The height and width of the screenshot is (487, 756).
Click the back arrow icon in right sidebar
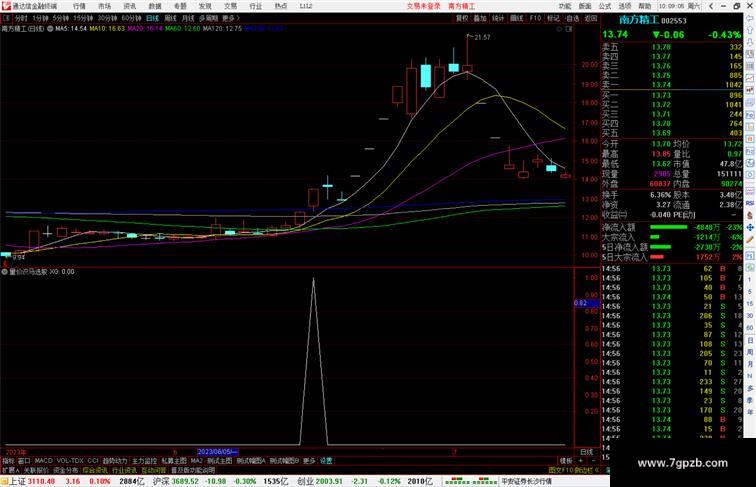point(750,18)
